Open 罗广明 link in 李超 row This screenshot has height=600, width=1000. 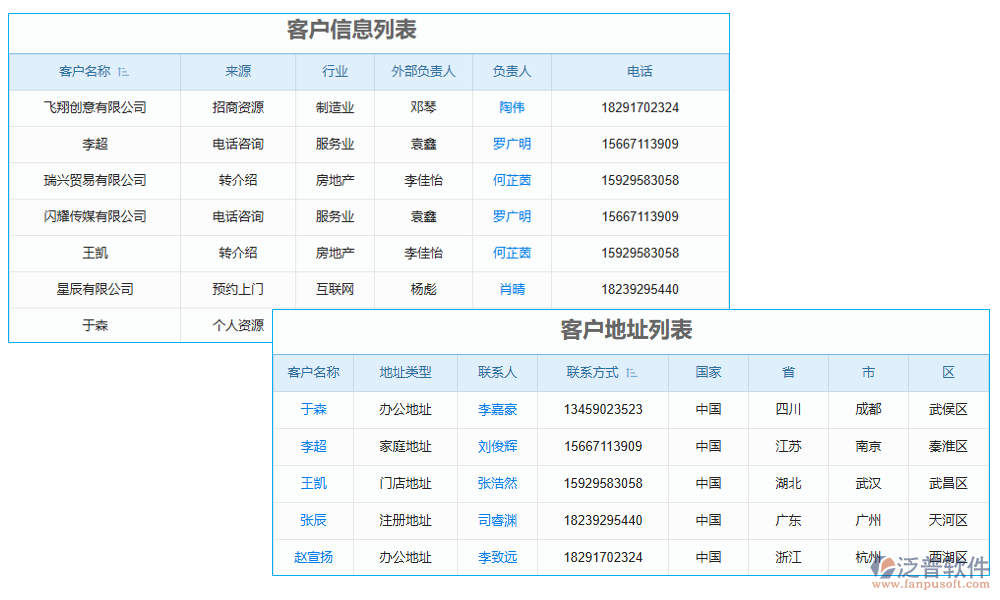point(512,144)
